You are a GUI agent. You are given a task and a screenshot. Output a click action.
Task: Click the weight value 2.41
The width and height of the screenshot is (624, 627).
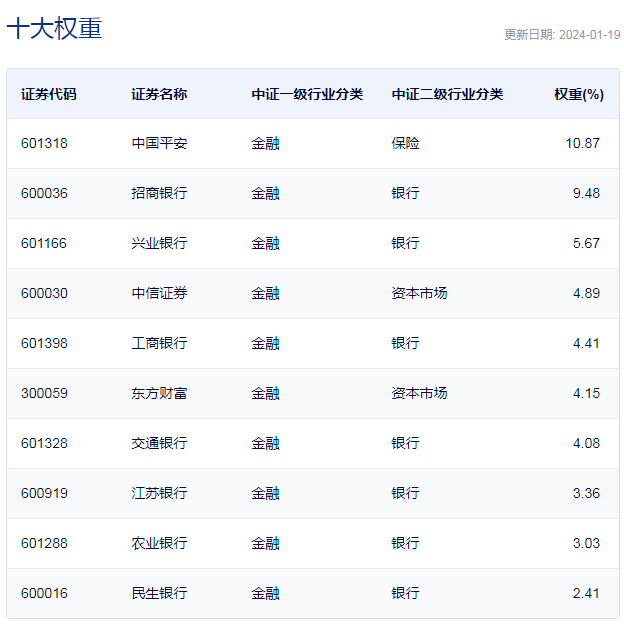[x=586, y=593]
